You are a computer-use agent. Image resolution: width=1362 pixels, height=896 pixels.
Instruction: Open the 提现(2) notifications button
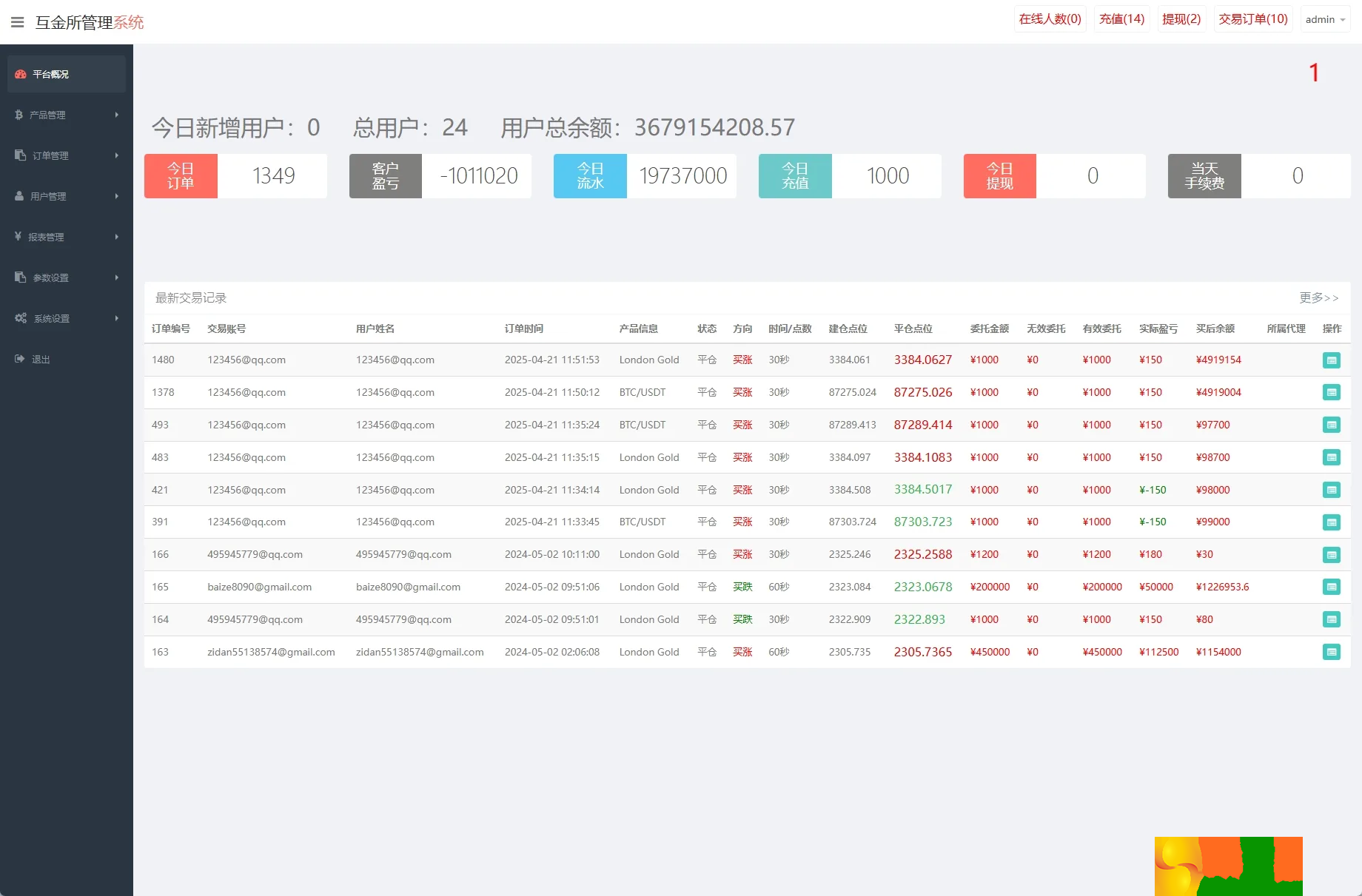1181,19
